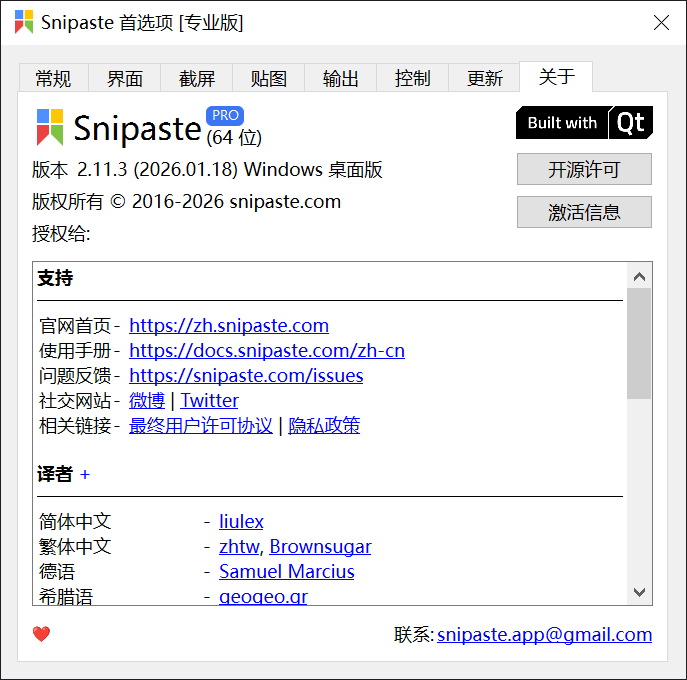
Task: Open the 最终用户许可协议 link
Action: pos(201,425)
